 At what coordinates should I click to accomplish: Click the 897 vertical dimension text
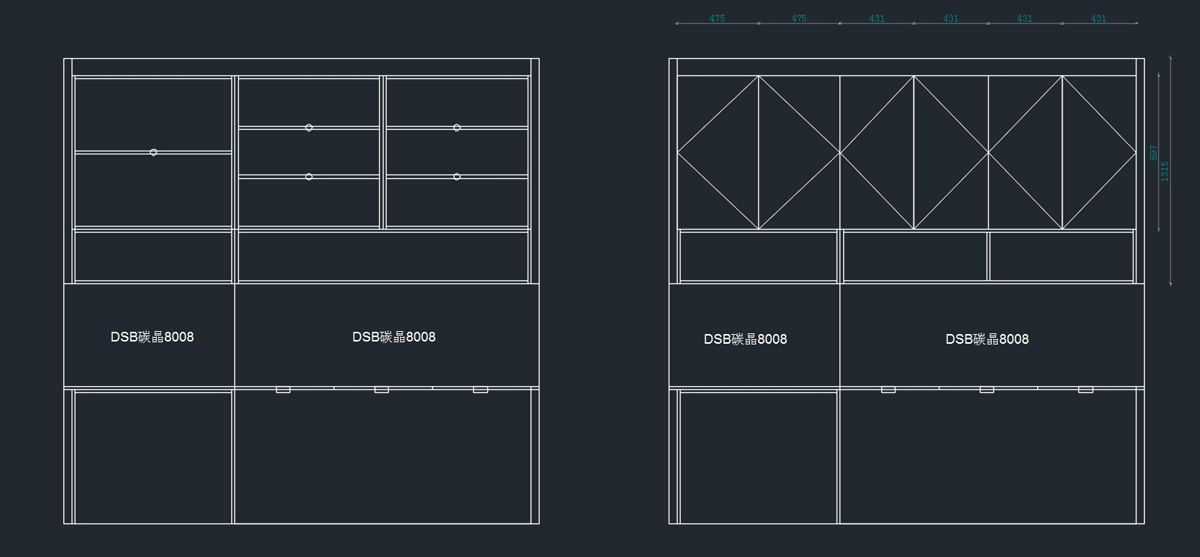1153,153
